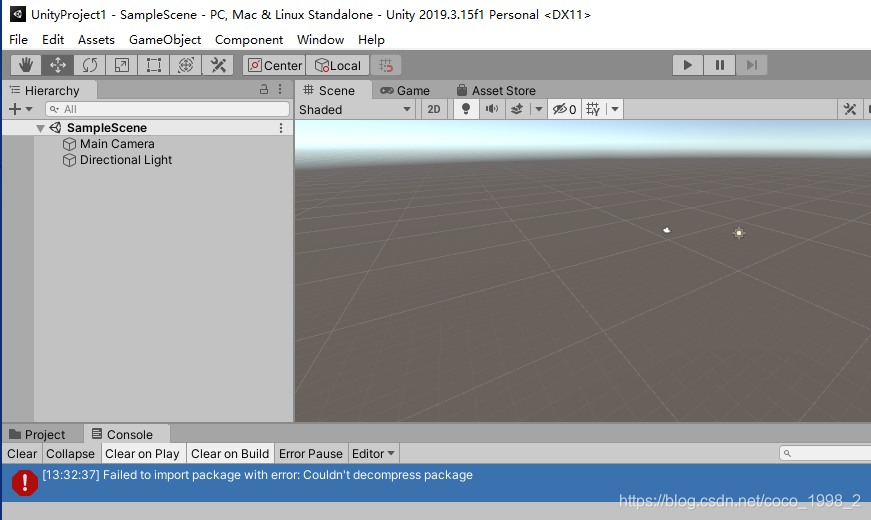The height and width of the screenshot is (520, 871).
Task: Toggle scene grid visibility
Action: [593, 109]
